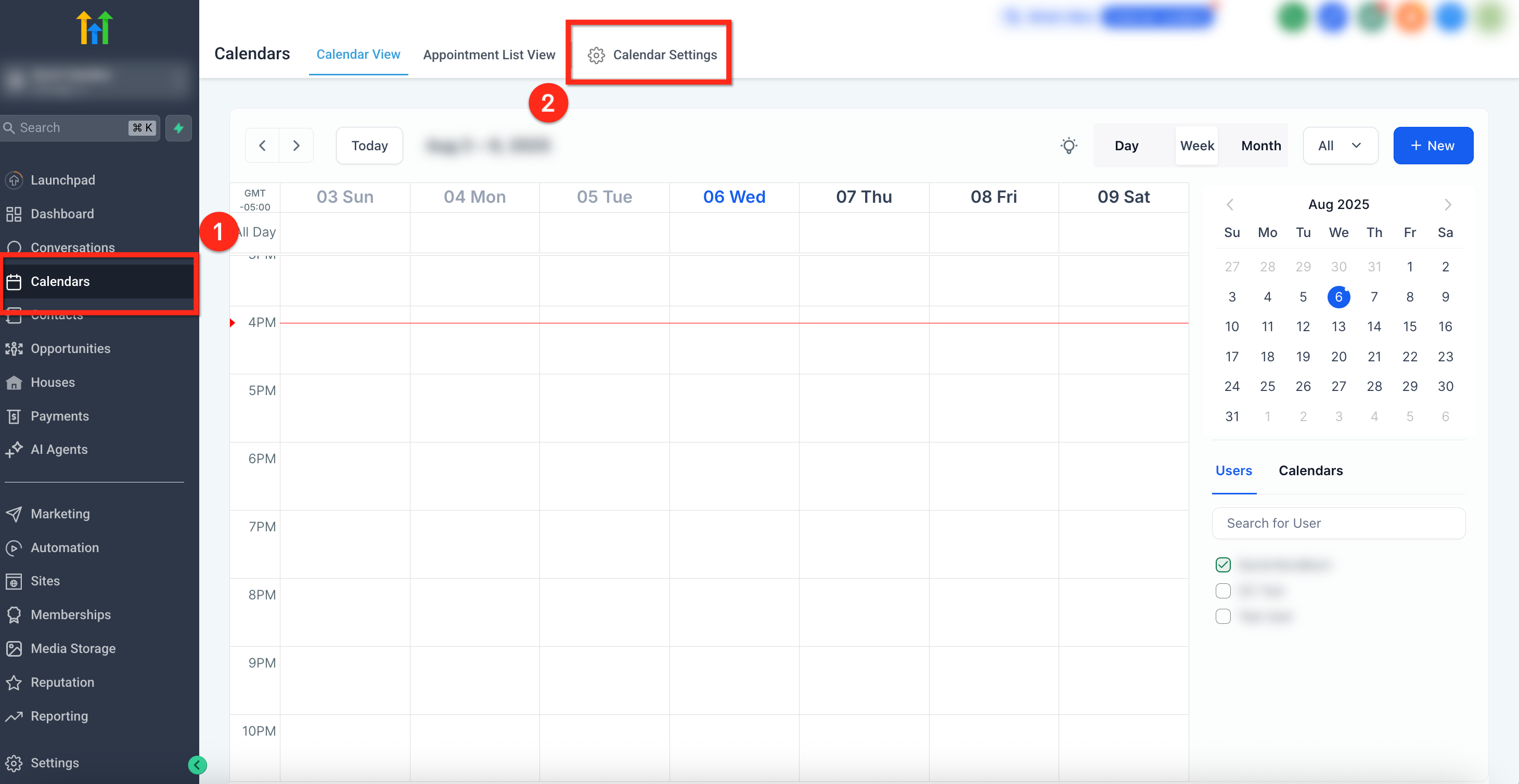Switch to Appointment List View tab
The height and width of the screenshot is (784, 1519).
tap(489, 55)
